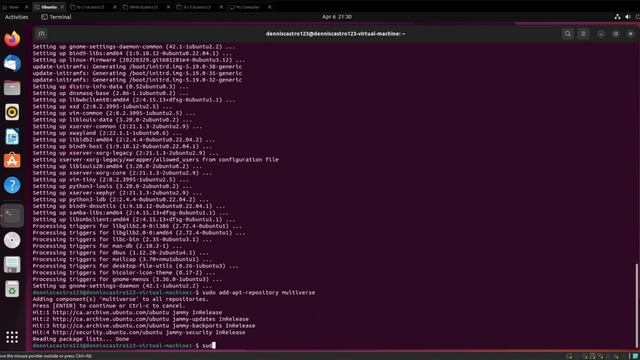Click the 'Setting up linux-firmware' line
The width and height of the screenshot is (640, 360).
pos(139,60)
